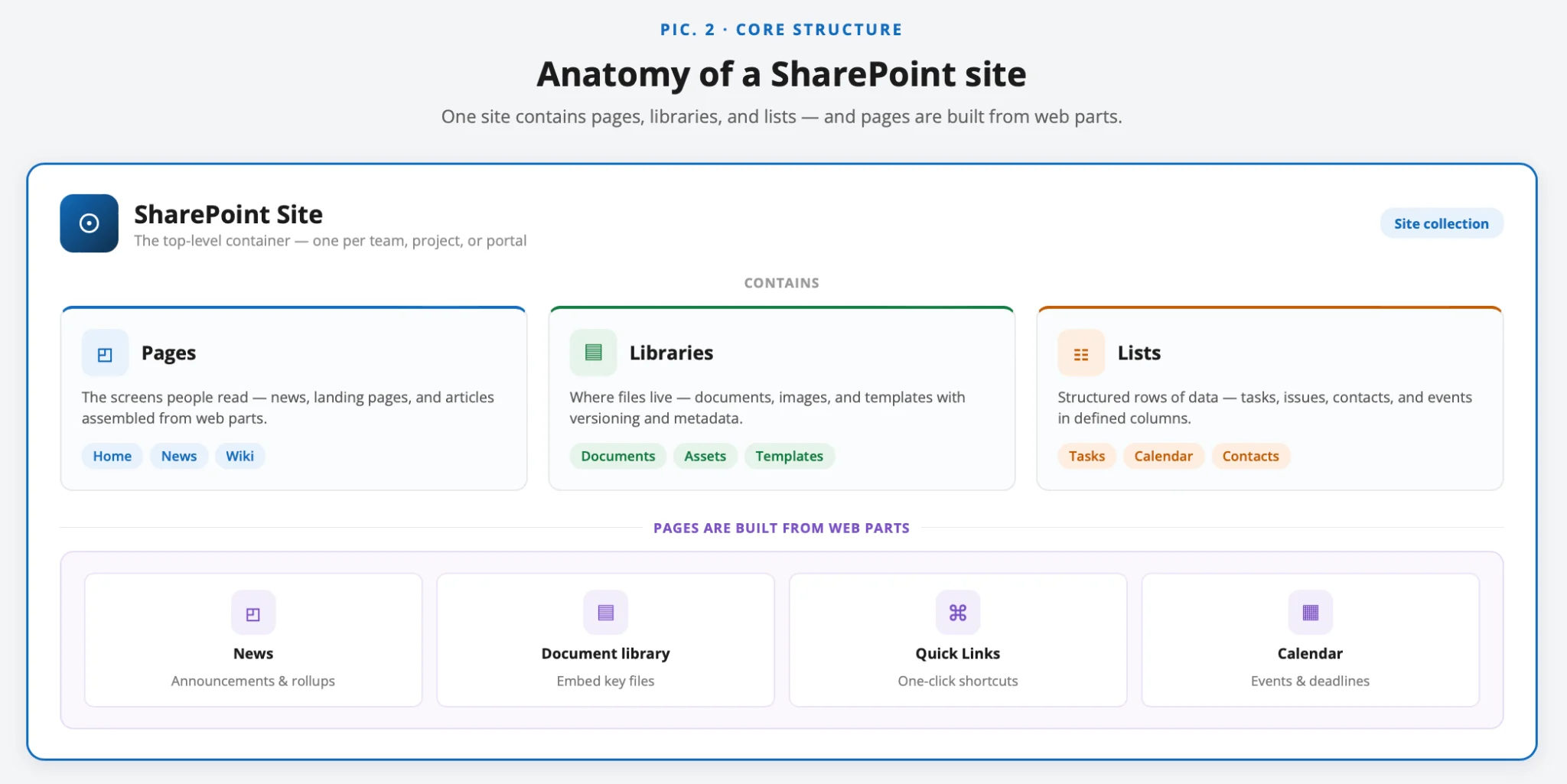
Task: Click the Pages card heading
Action: point(168,353)
